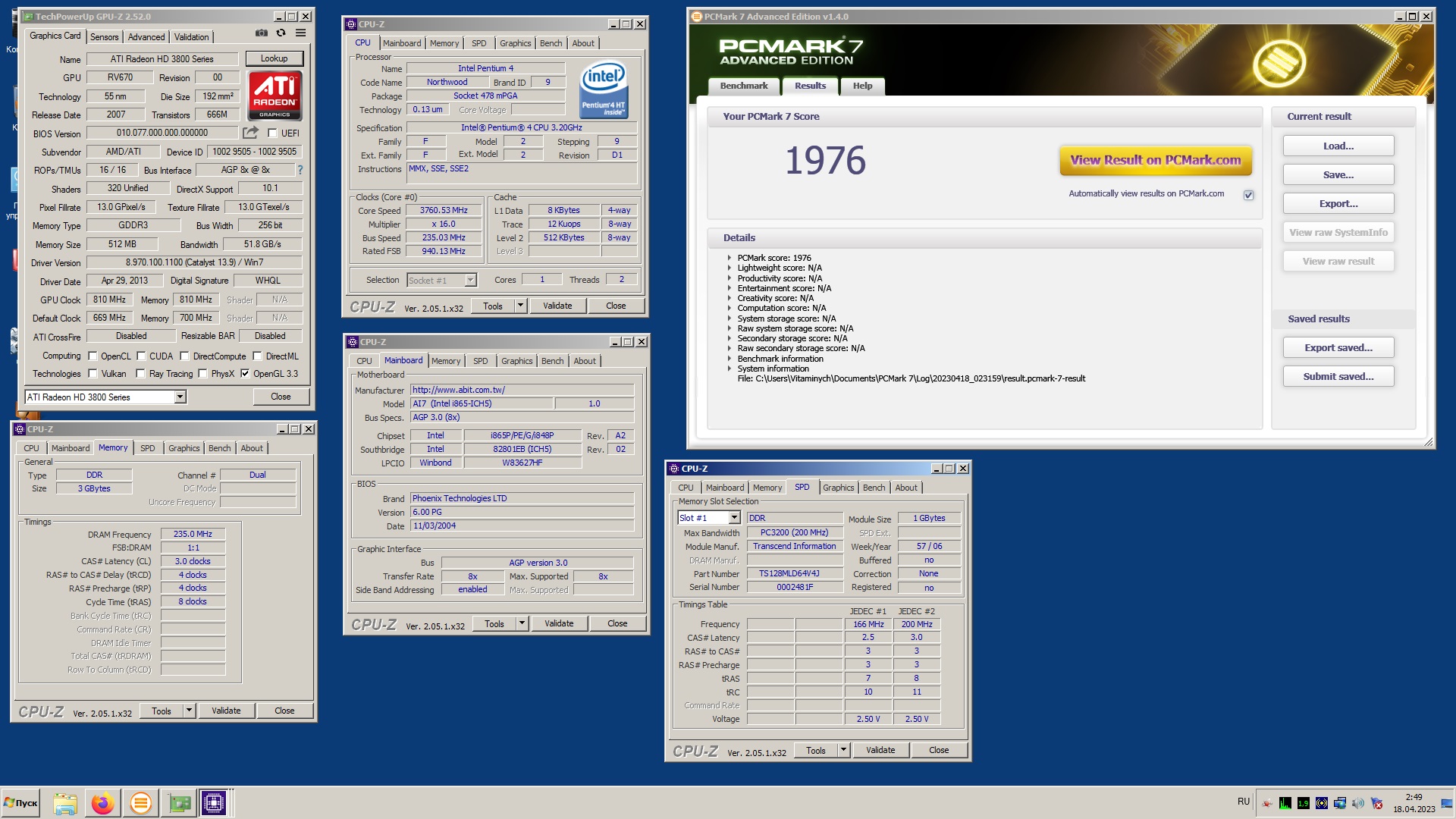Image resolution: width=1456 pixels, height=819 pixels.
Task: Toggle the DirectCompute checkbox
Action: point(184,356)
